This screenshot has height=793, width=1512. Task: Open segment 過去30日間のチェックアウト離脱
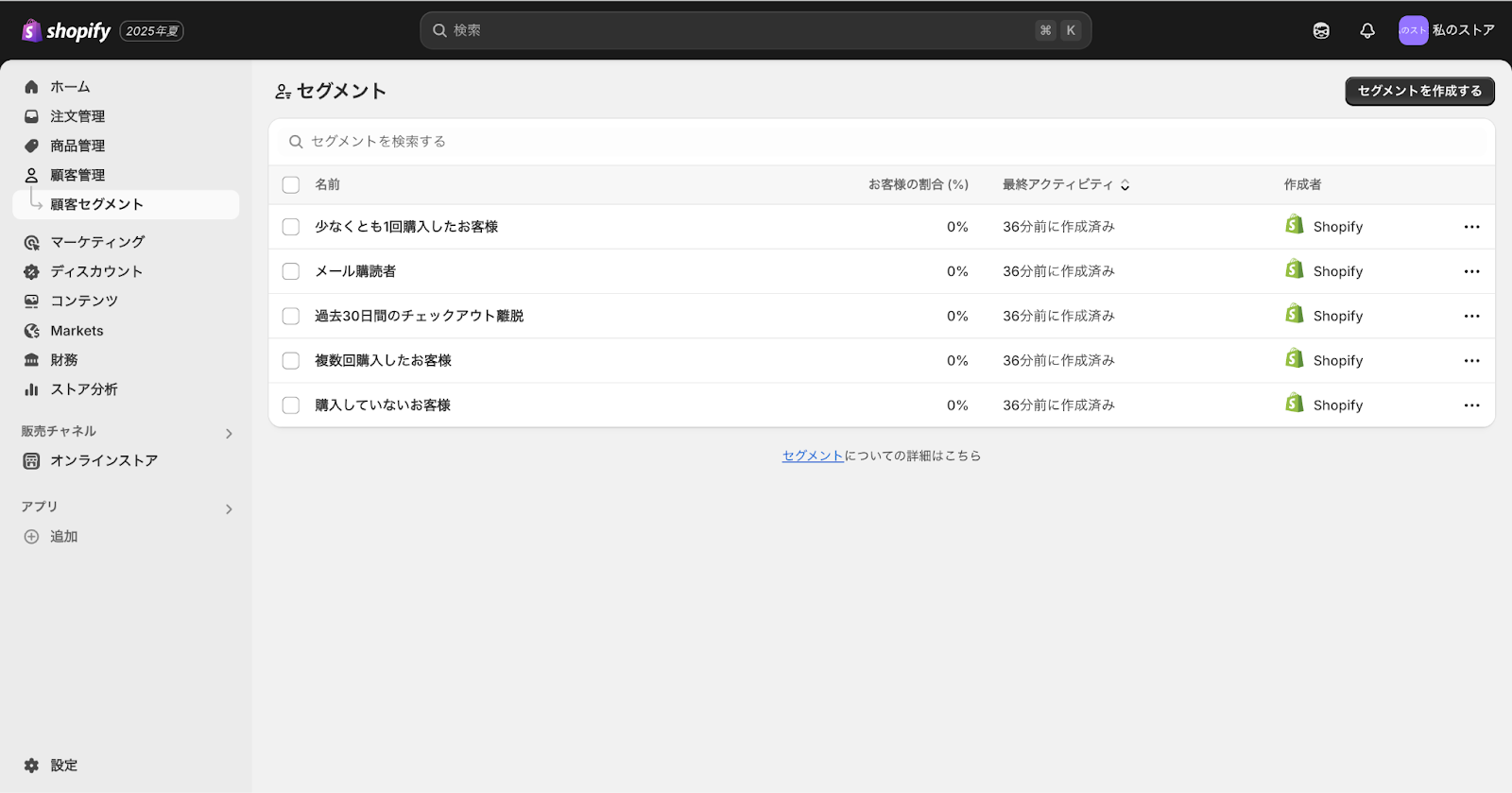click(x=419, y=316)
